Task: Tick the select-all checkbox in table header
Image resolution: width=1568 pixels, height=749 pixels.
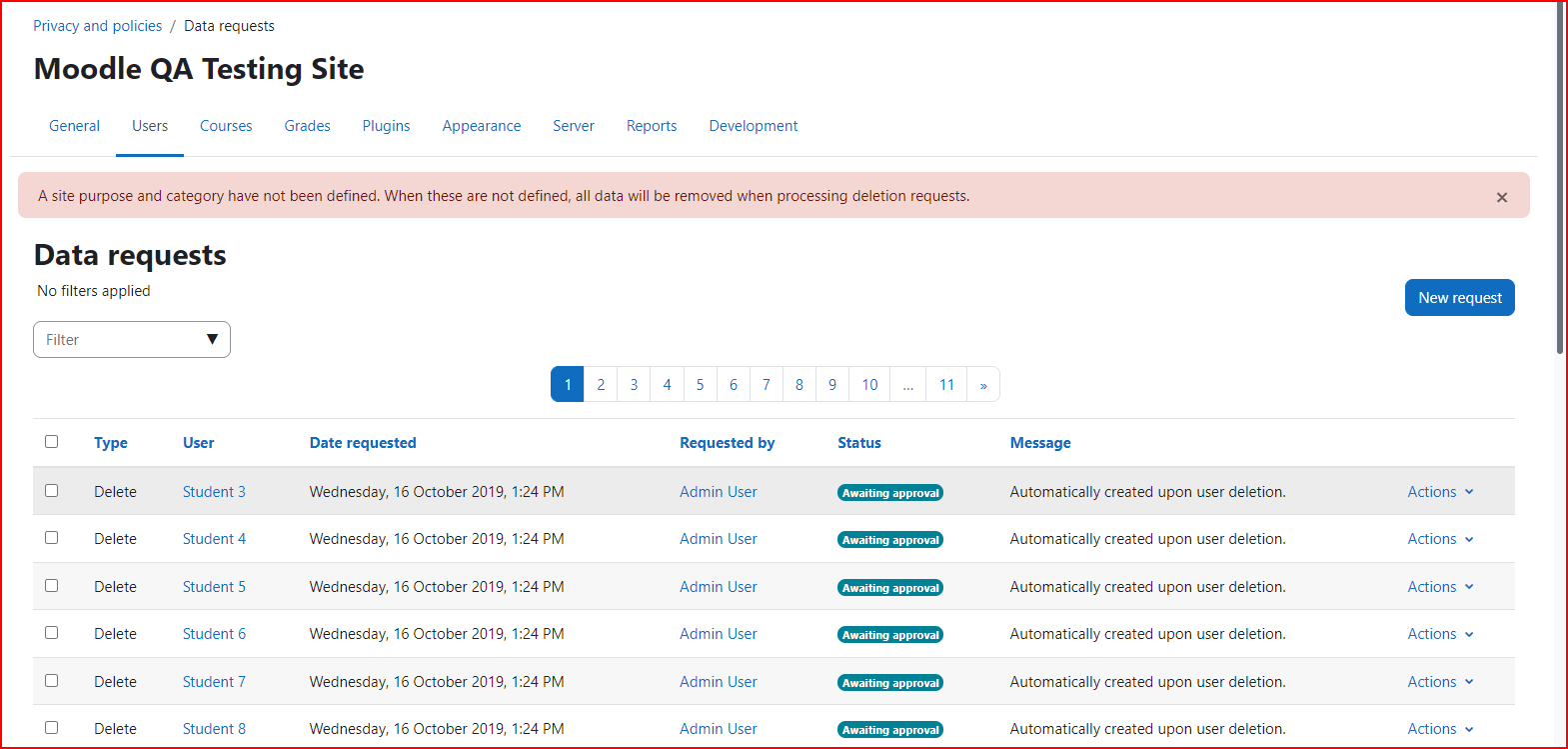Action: point(51,441)
